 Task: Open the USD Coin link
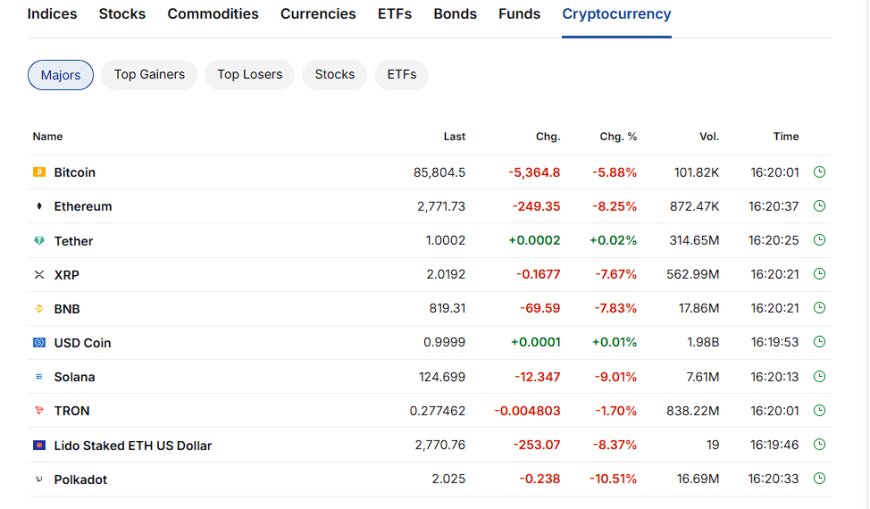click(x=82, y=343)
